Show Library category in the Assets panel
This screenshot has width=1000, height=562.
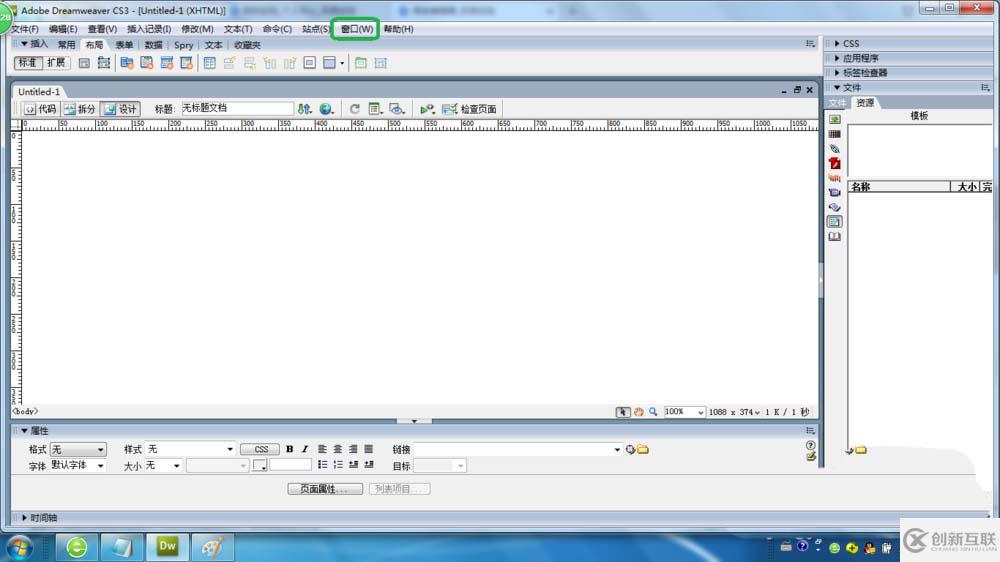coord(835,237)
